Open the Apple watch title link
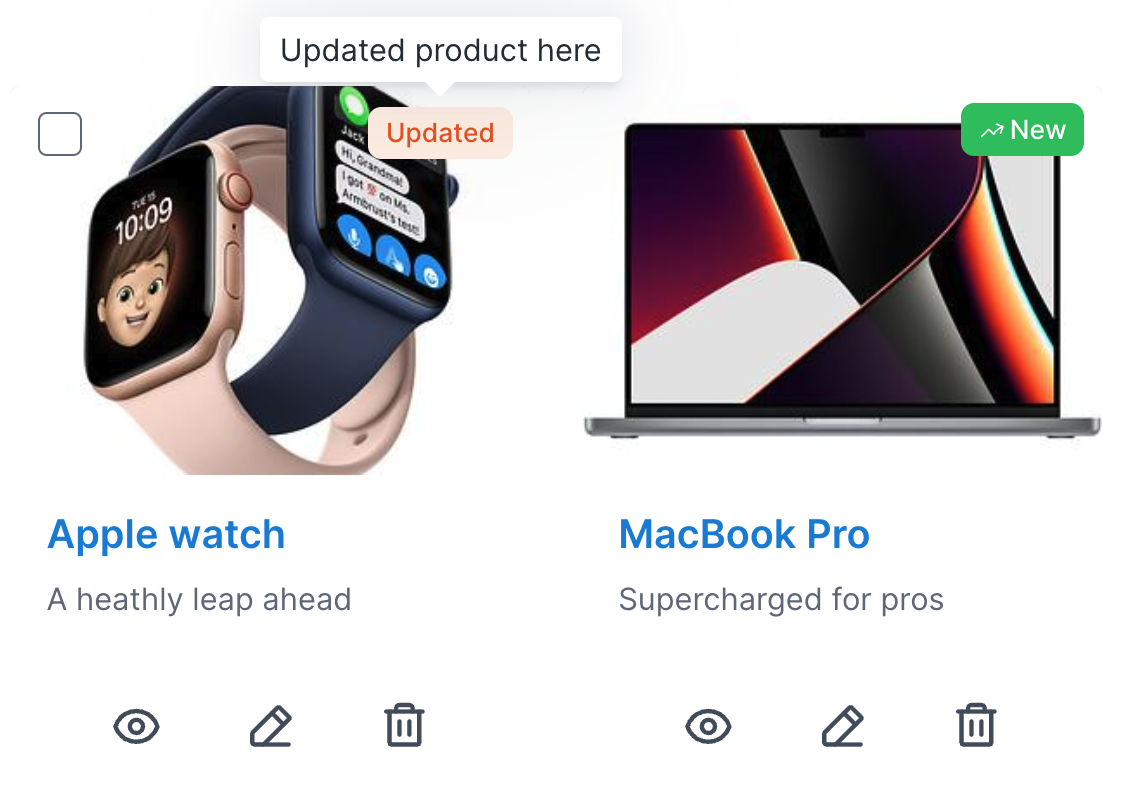This screenshot has height=786, width=1134. click(166, 534)
